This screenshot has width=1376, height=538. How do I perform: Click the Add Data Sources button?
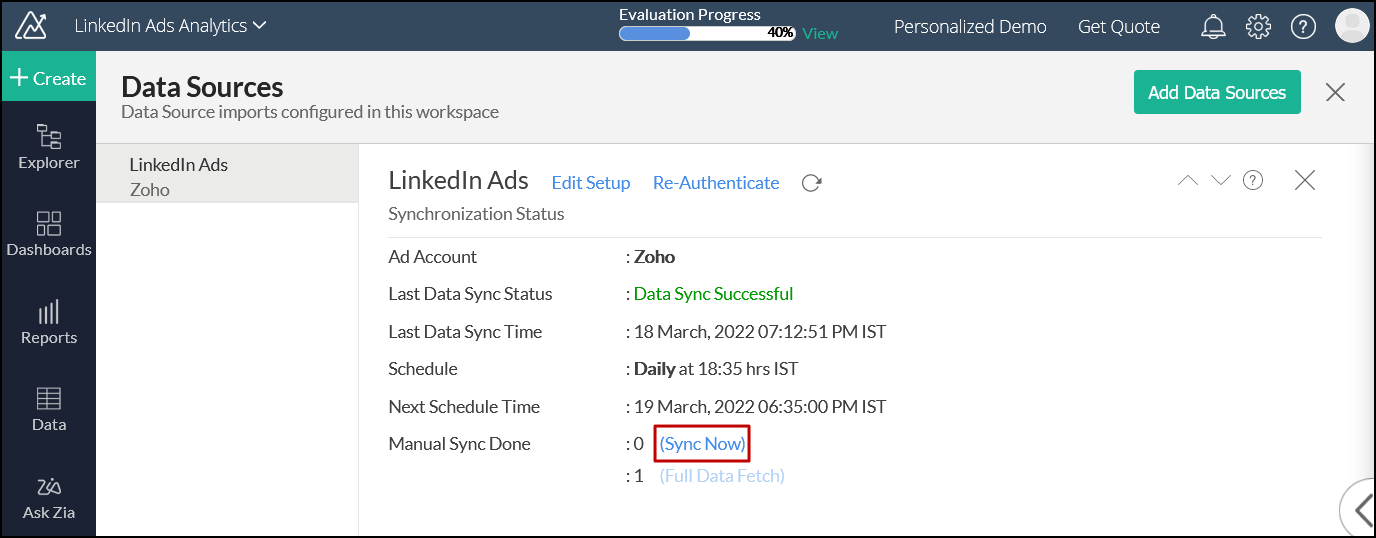point(1216,92)
